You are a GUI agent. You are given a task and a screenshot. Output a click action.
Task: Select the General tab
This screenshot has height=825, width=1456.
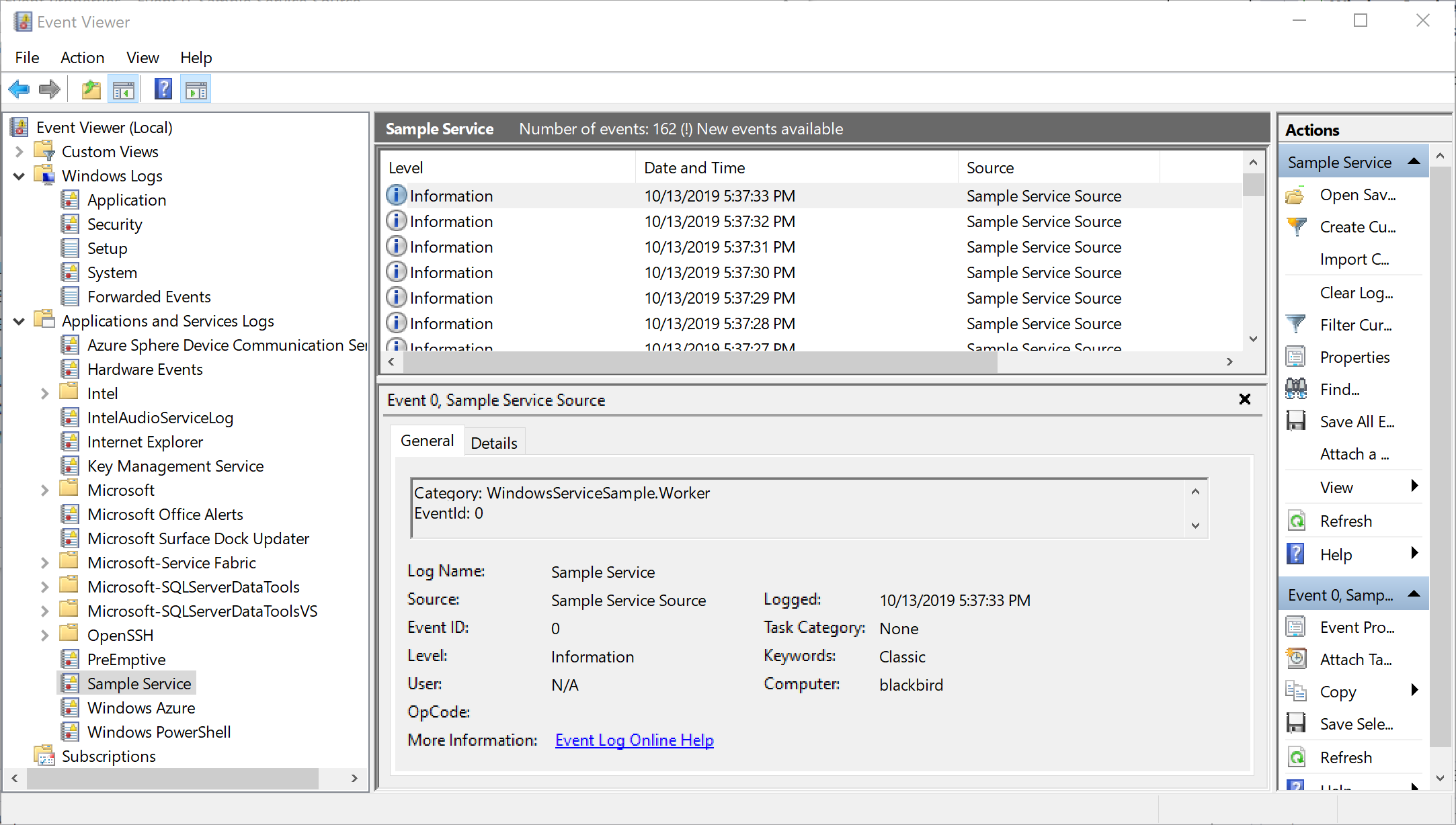[x=427, y=441]
